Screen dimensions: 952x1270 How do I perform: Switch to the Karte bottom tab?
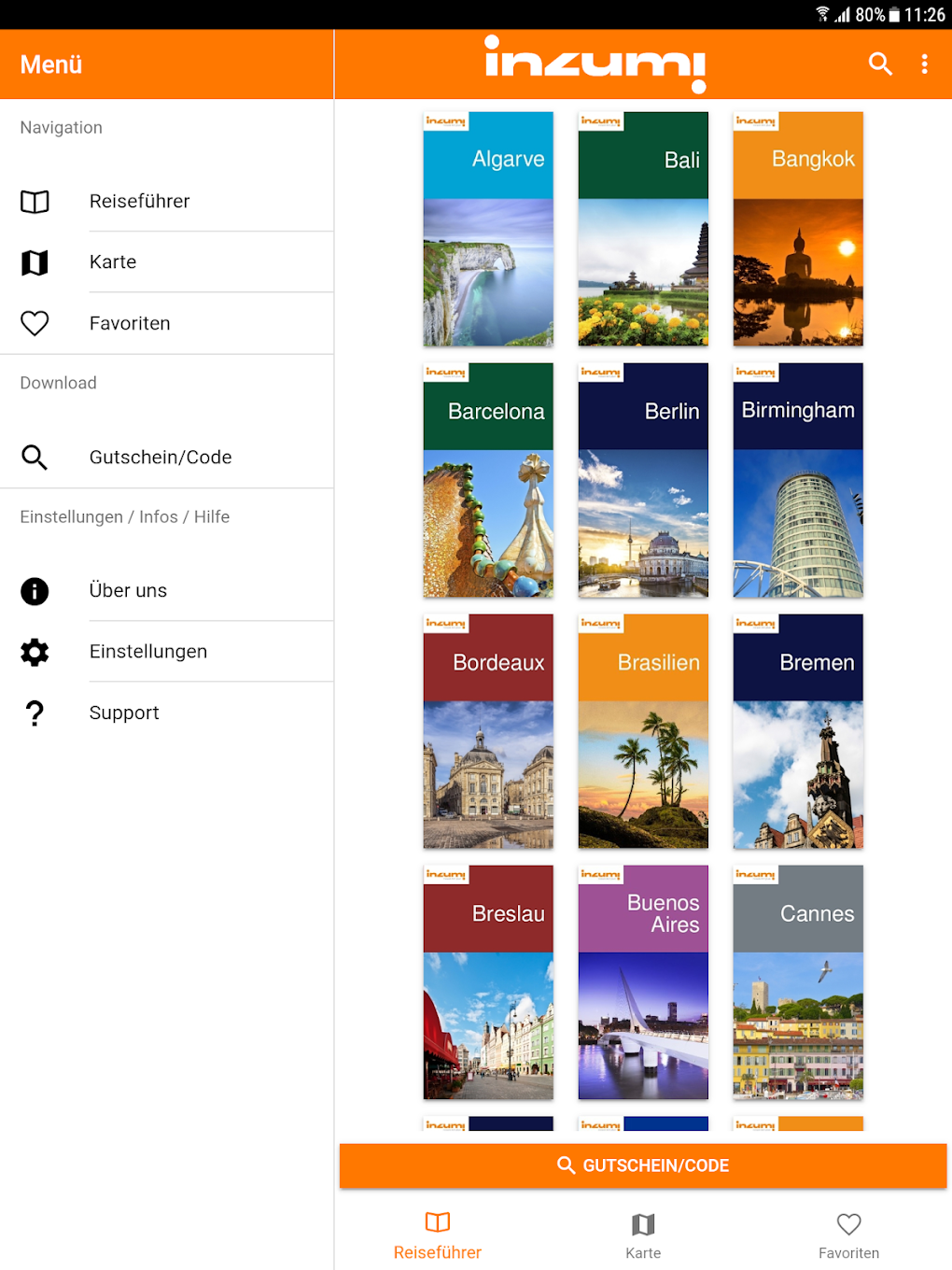(643, 1235)
